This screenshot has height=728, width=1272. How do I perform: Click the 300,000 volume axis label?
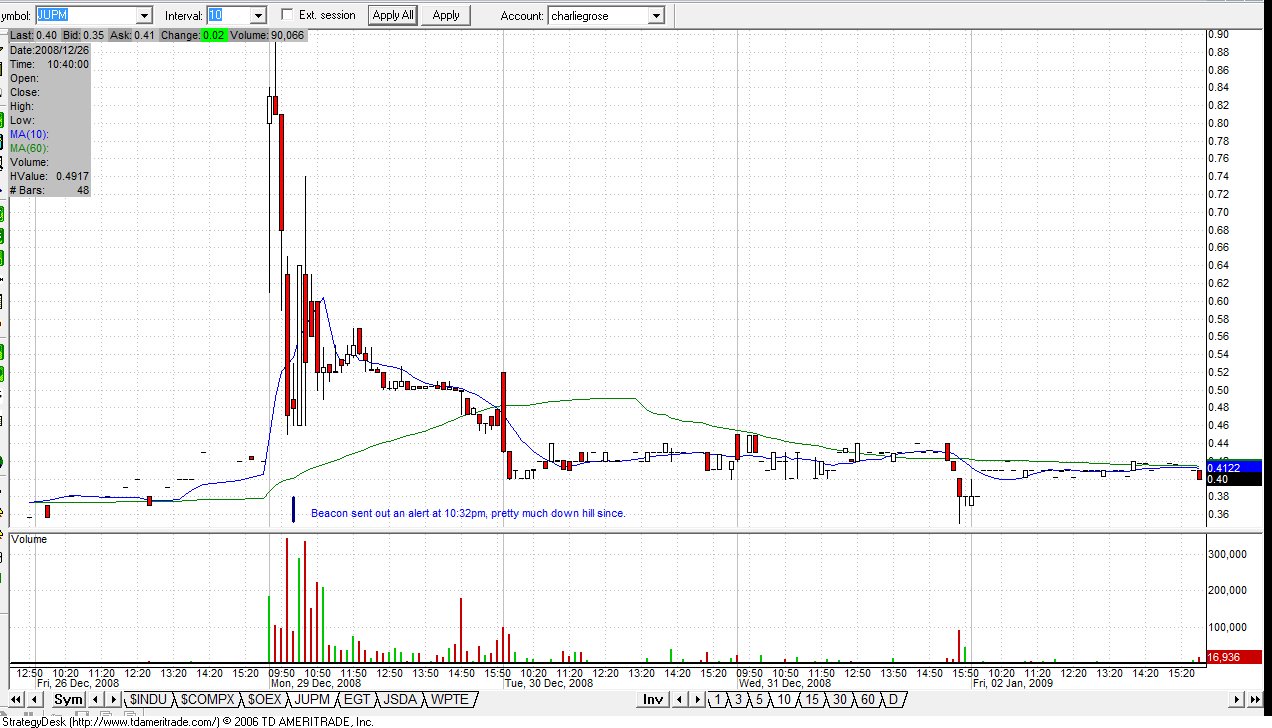[x=1228, y=553]
